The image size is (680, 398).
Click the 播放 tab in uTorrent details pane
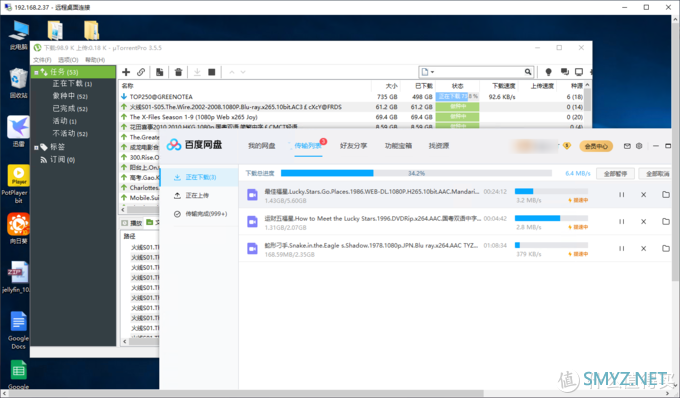point(132,223)
